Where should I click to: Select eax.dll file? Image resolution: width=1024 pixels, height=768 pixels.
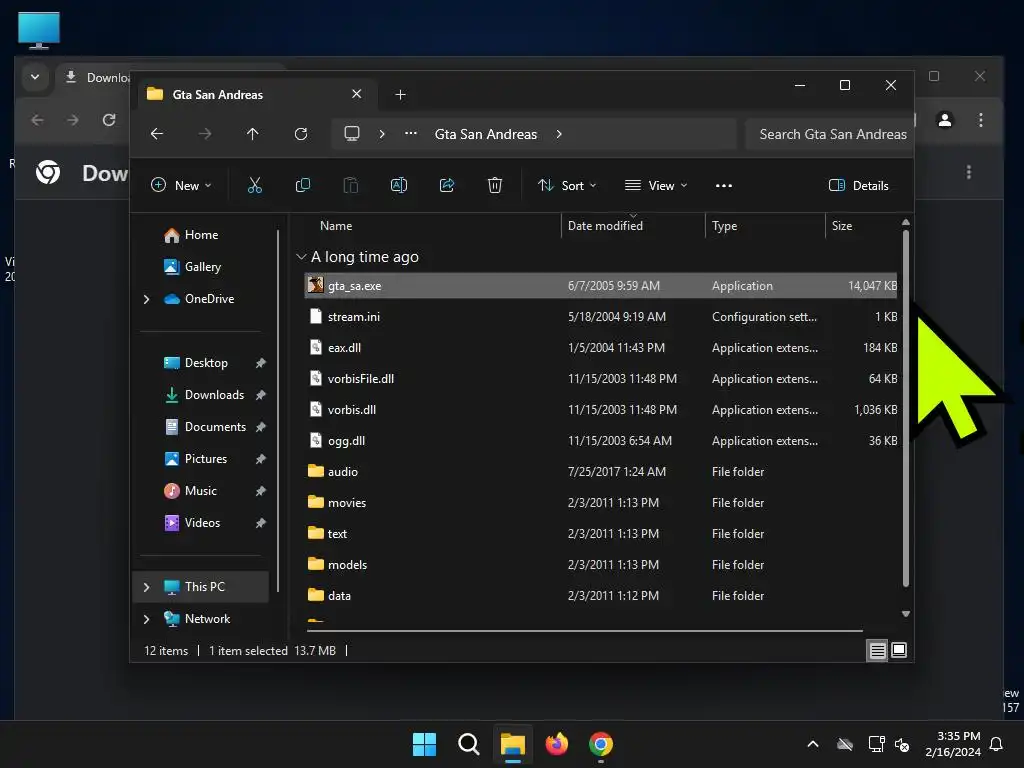pos(601,348)
